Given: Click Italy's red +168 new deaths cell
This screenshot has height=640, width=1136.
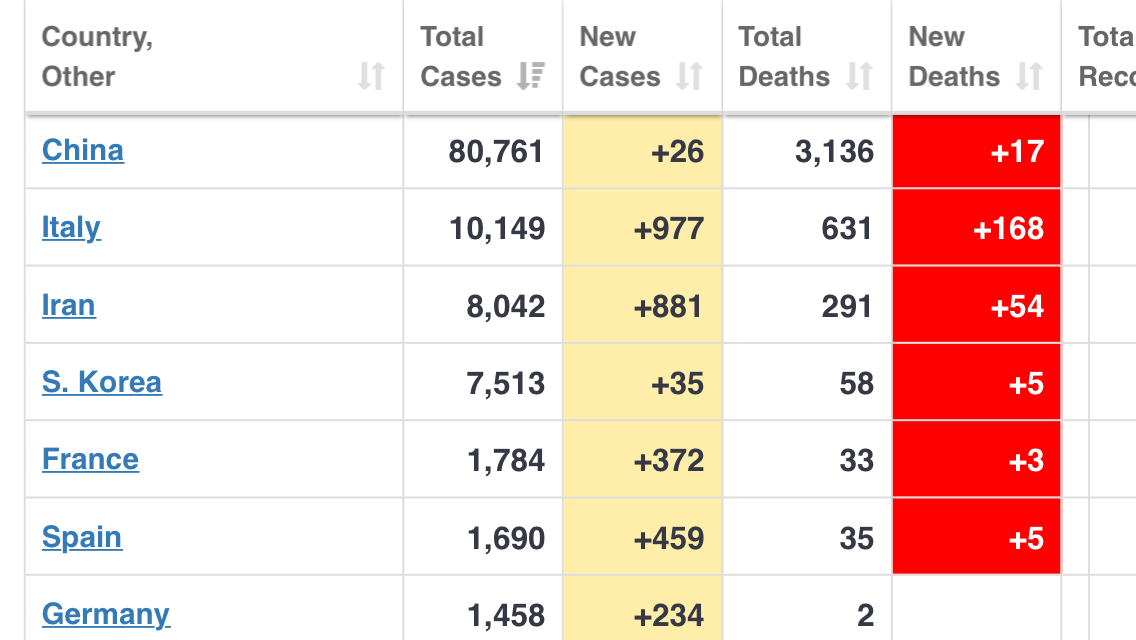Looking at the screenshot, I should 976,228.
